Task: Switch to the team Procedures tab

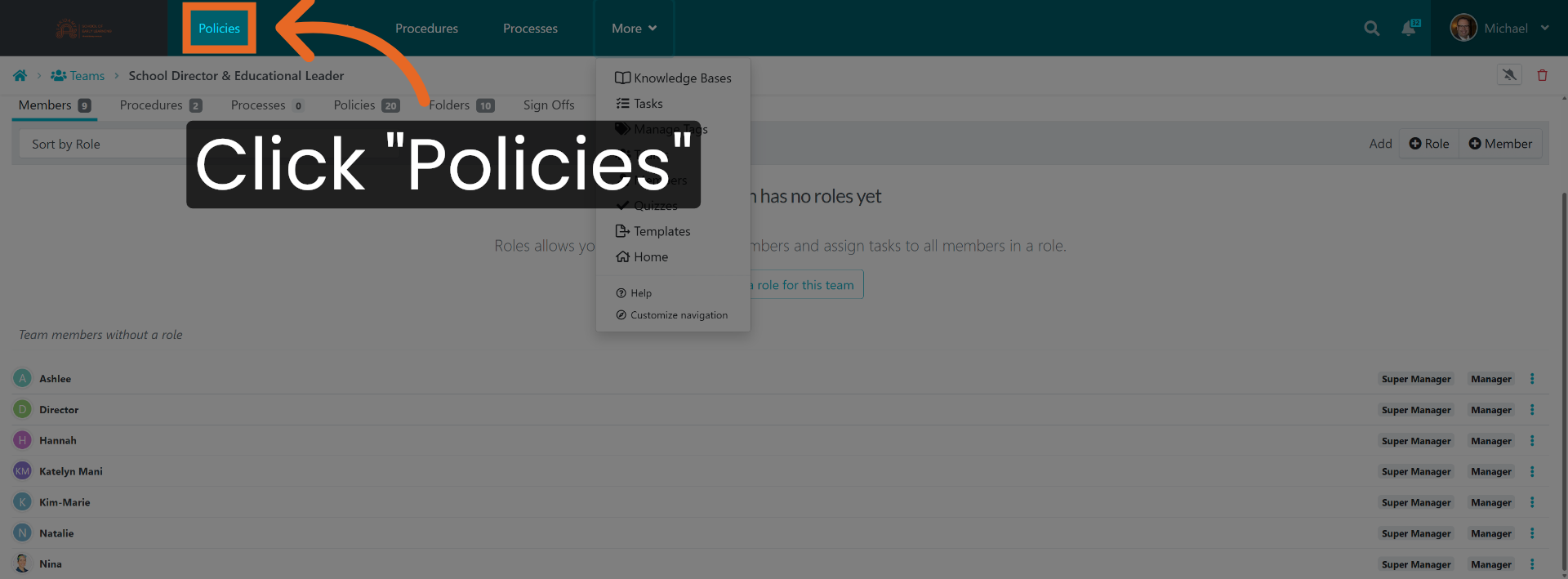Action: tap(161, 105)
